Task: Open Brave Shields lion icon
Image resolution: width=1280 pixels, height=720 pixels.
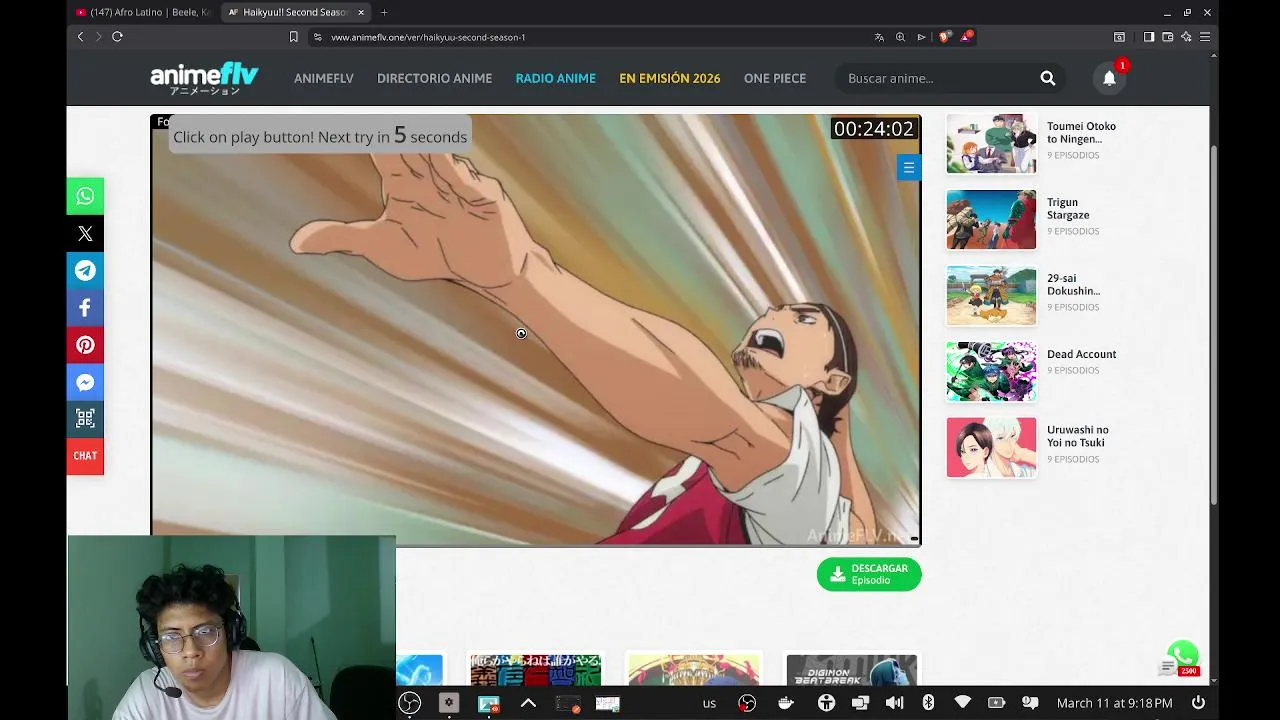Action: click(944, 37)
